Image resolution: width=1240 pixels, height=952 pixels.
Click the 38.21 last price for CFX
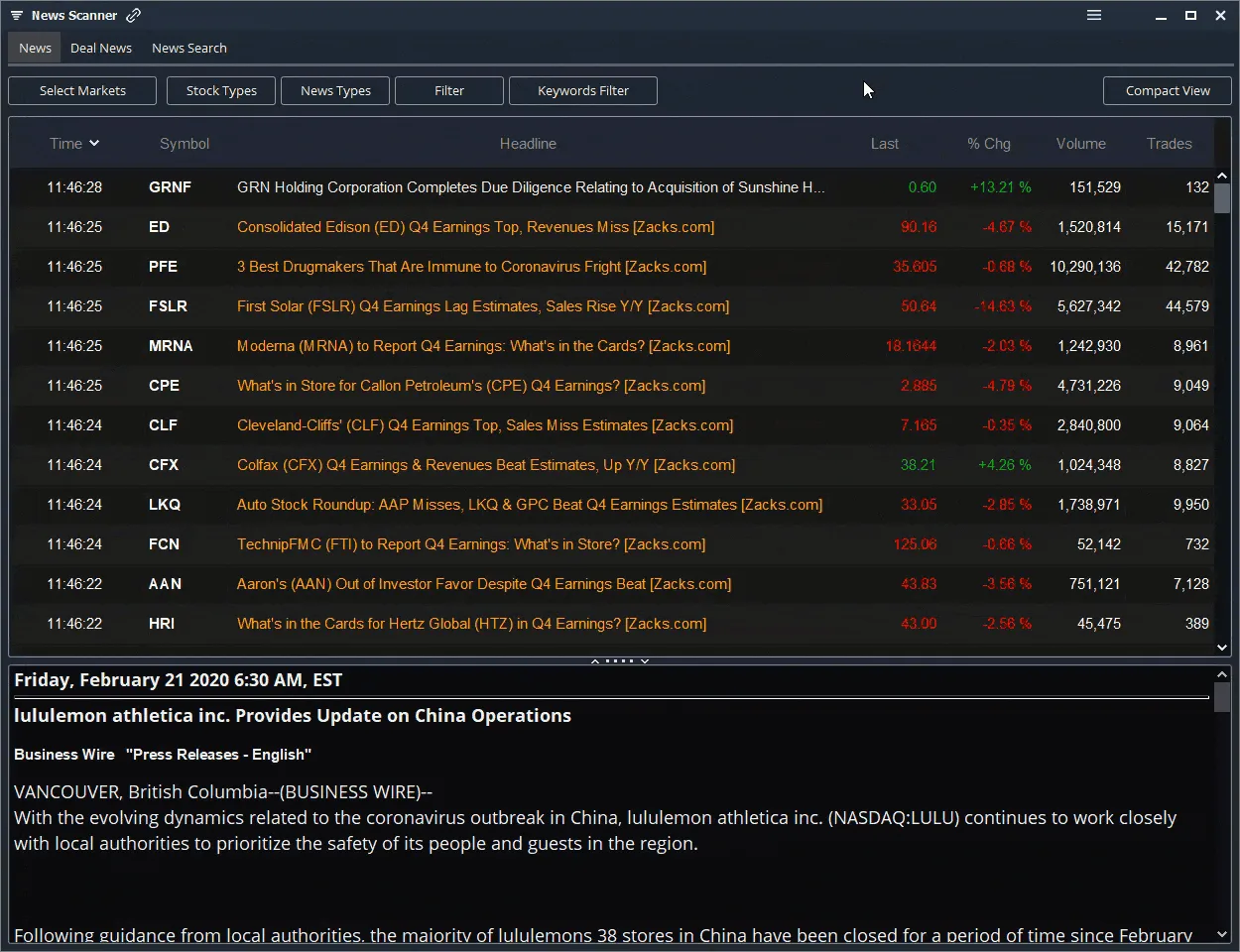[918, 465]
